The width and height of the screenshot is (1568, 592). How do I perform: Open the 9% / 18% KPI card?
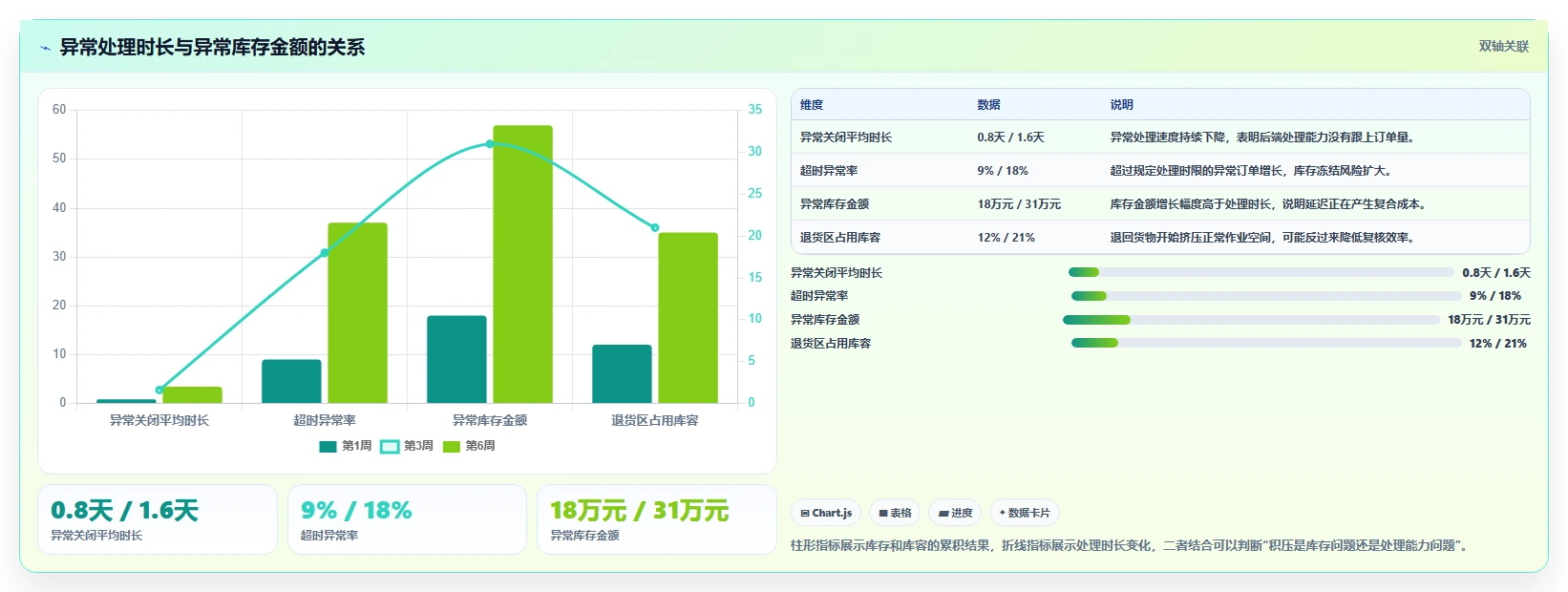coord(407,519)
